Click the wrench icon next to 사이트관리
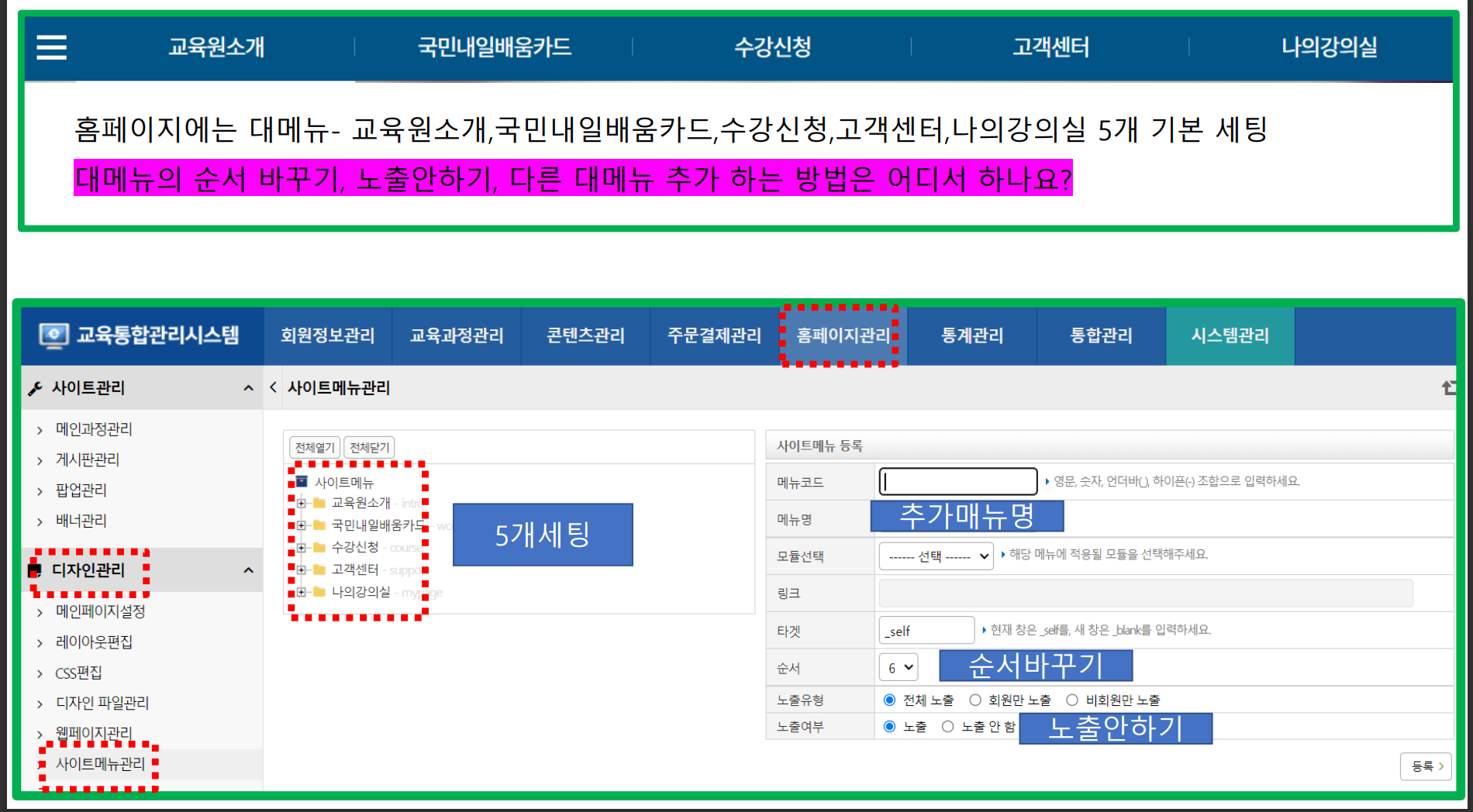 [x=35, y=388]
